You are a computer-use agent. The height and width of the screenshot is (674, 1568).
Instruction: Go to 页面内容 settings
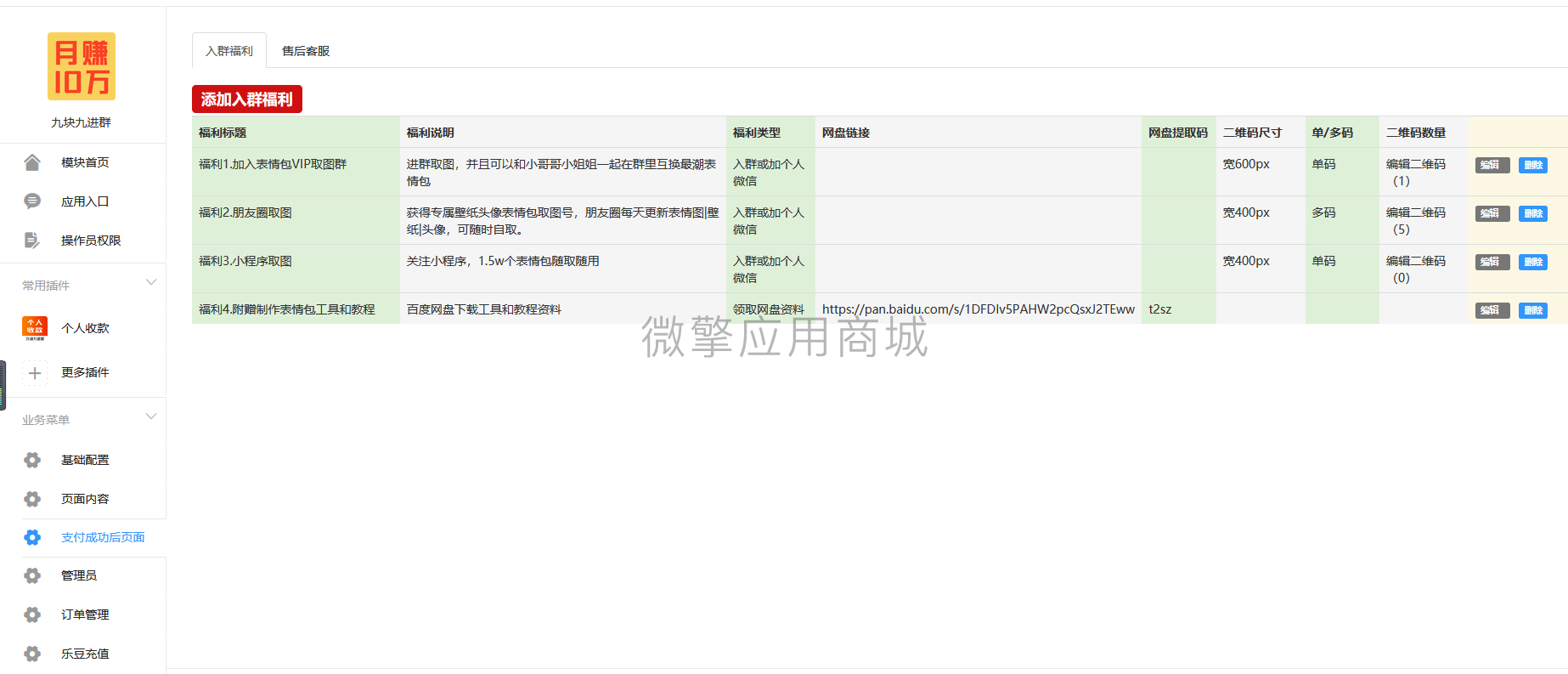85,499
